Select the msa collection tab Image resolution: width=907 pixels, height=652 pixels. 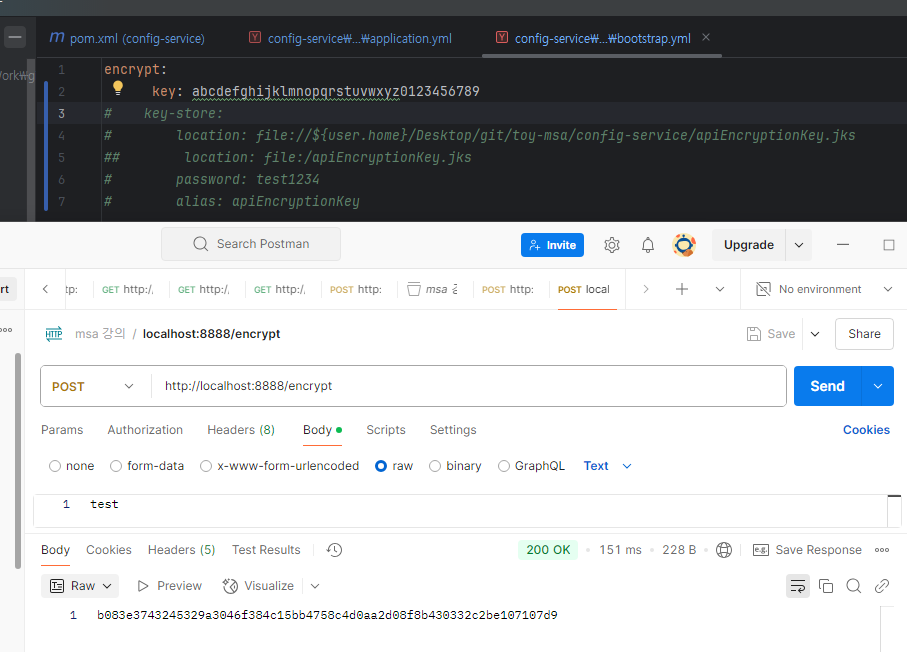433,289
